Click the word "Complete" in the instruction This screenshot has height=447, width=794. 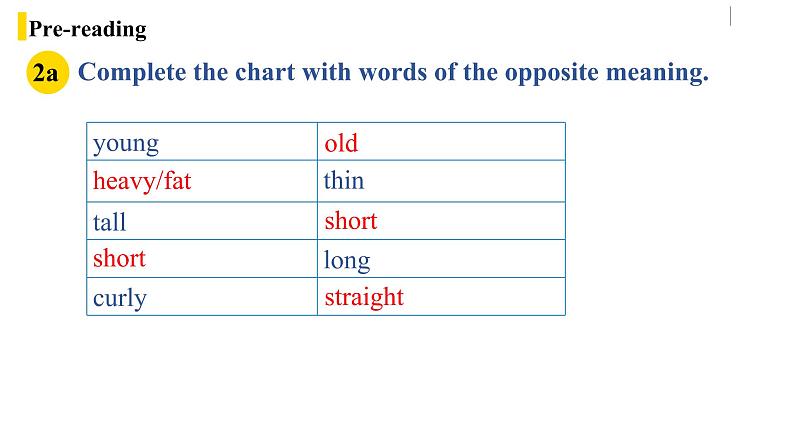click(x=129, y=73)
